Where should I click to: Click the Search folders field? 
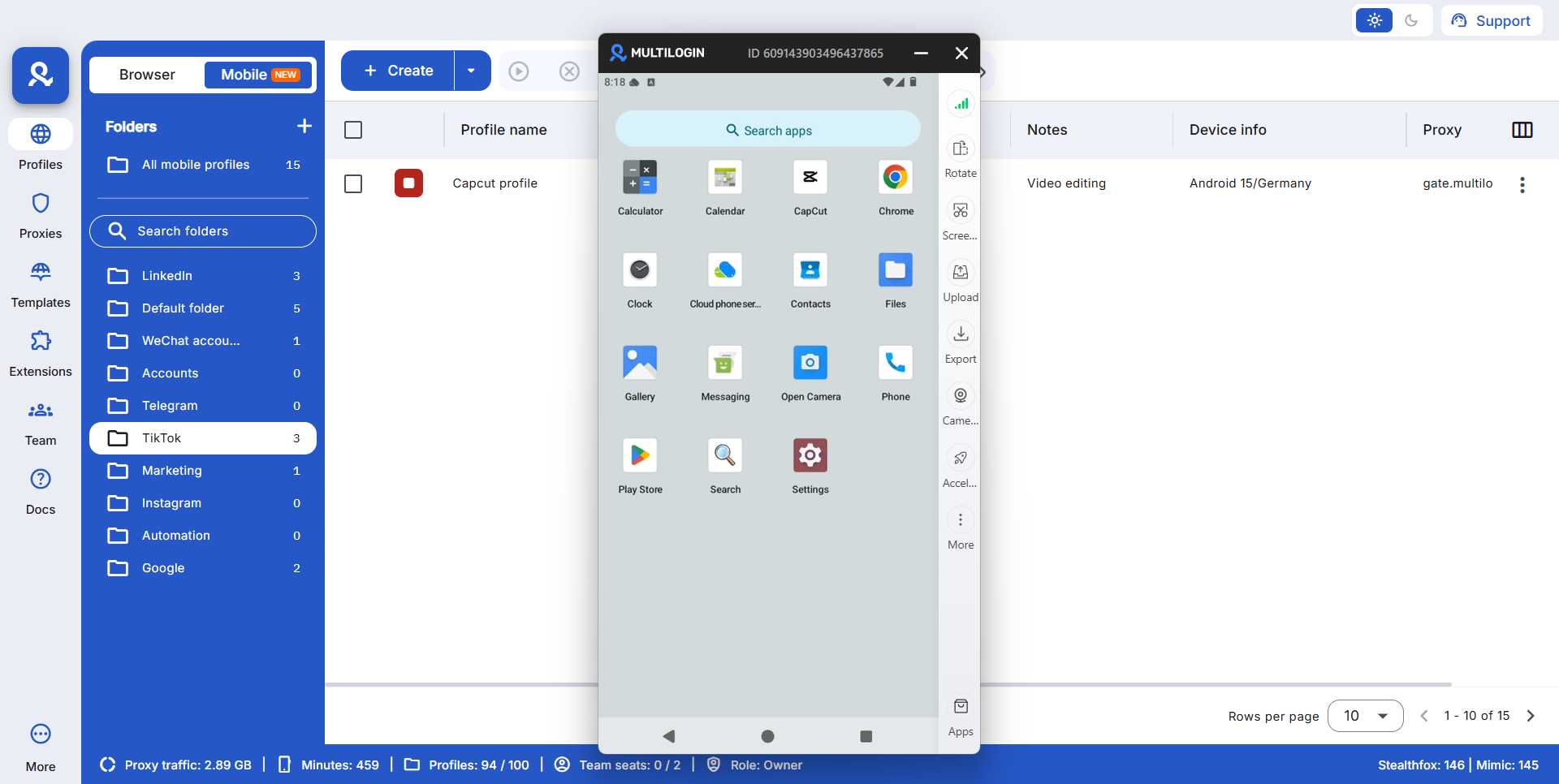pyautogui.click(x=203, y=231)
